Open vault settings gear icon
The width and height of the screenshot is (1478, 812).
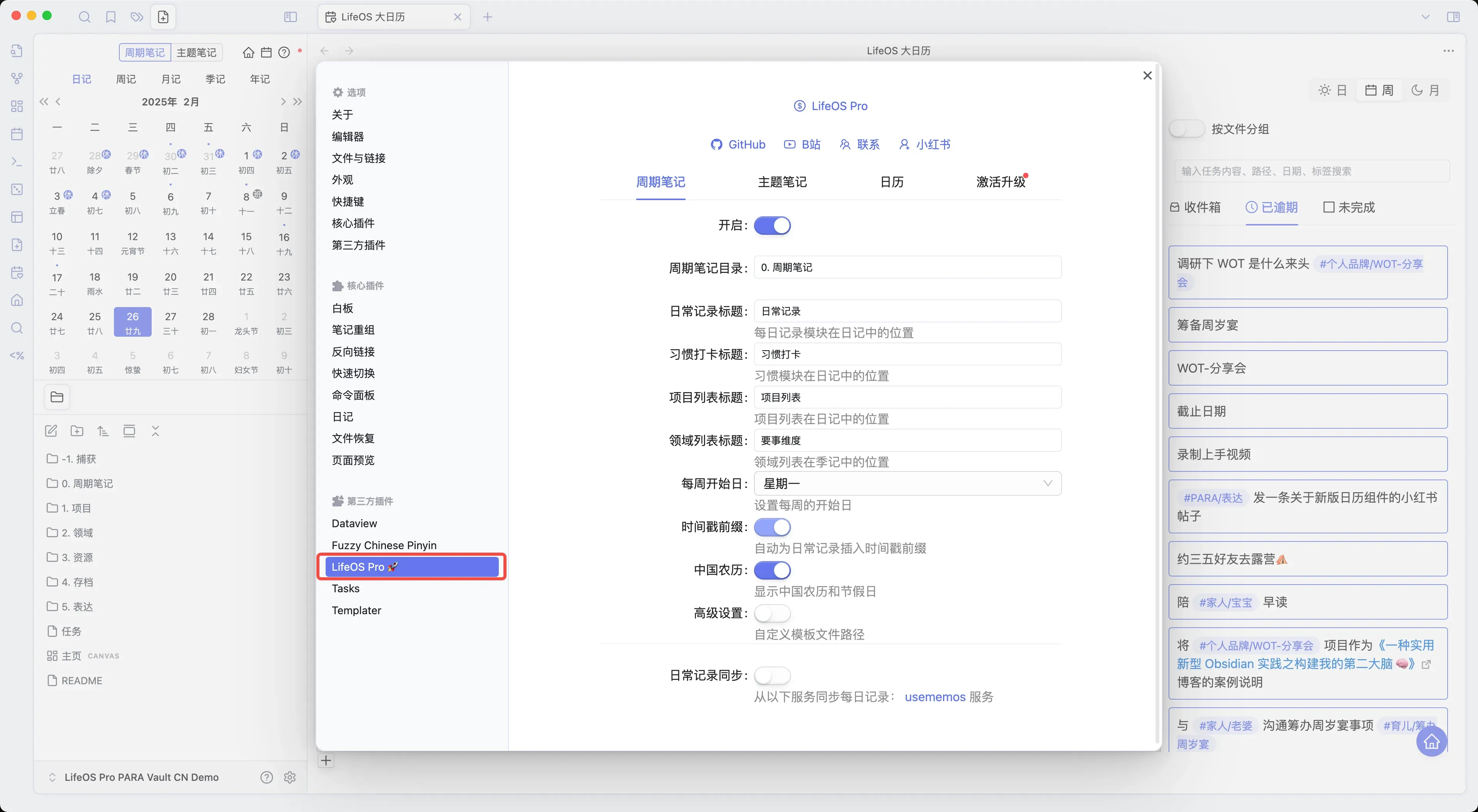point(290,777)
